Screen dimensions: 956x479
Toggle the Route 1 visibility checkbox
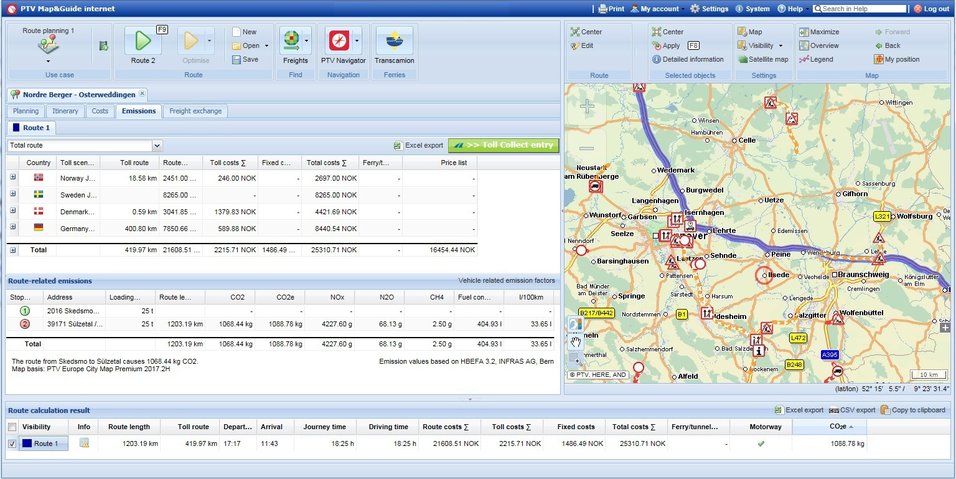coord(12,444)
